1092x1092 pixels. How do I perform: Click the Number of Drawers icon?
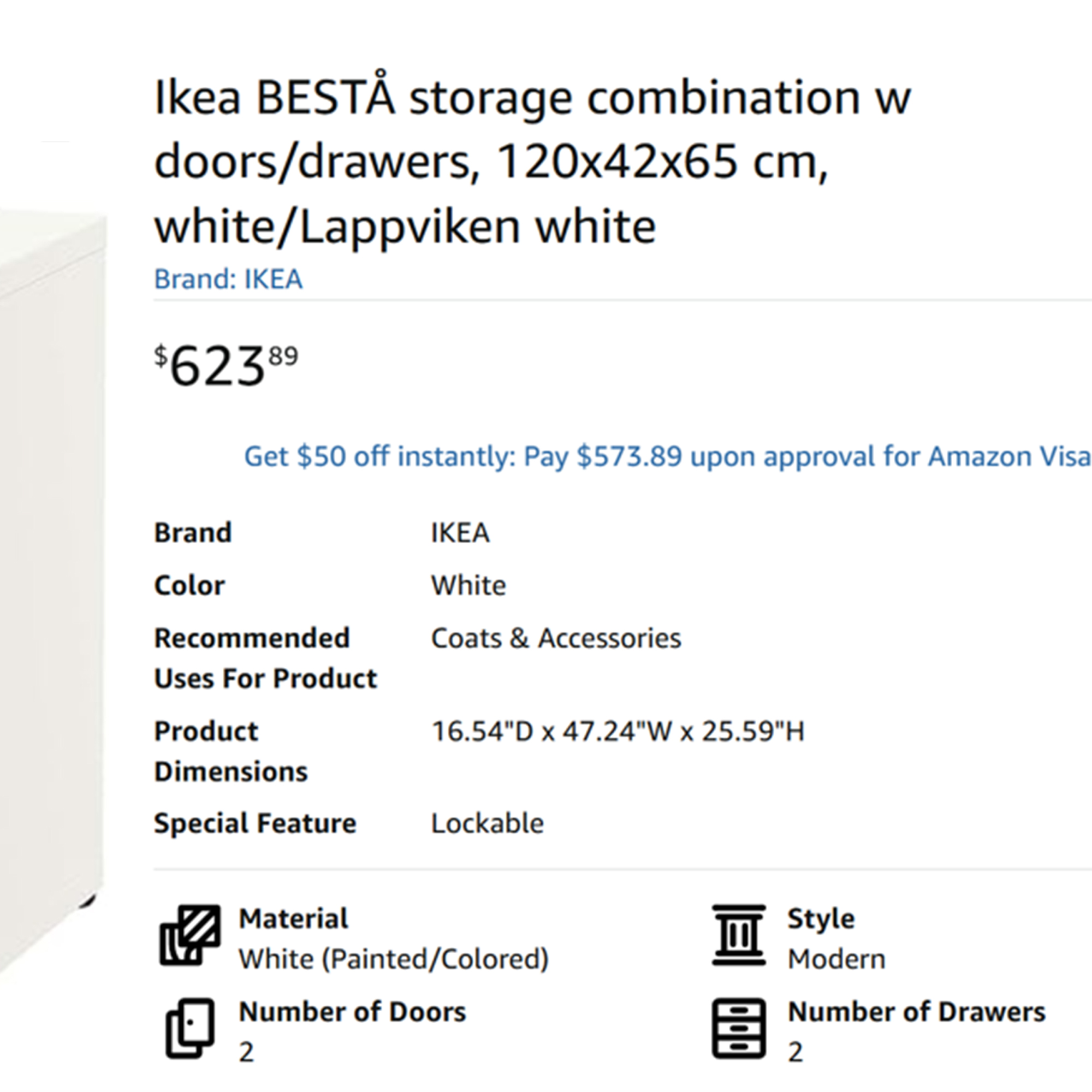pos(739,1028)
